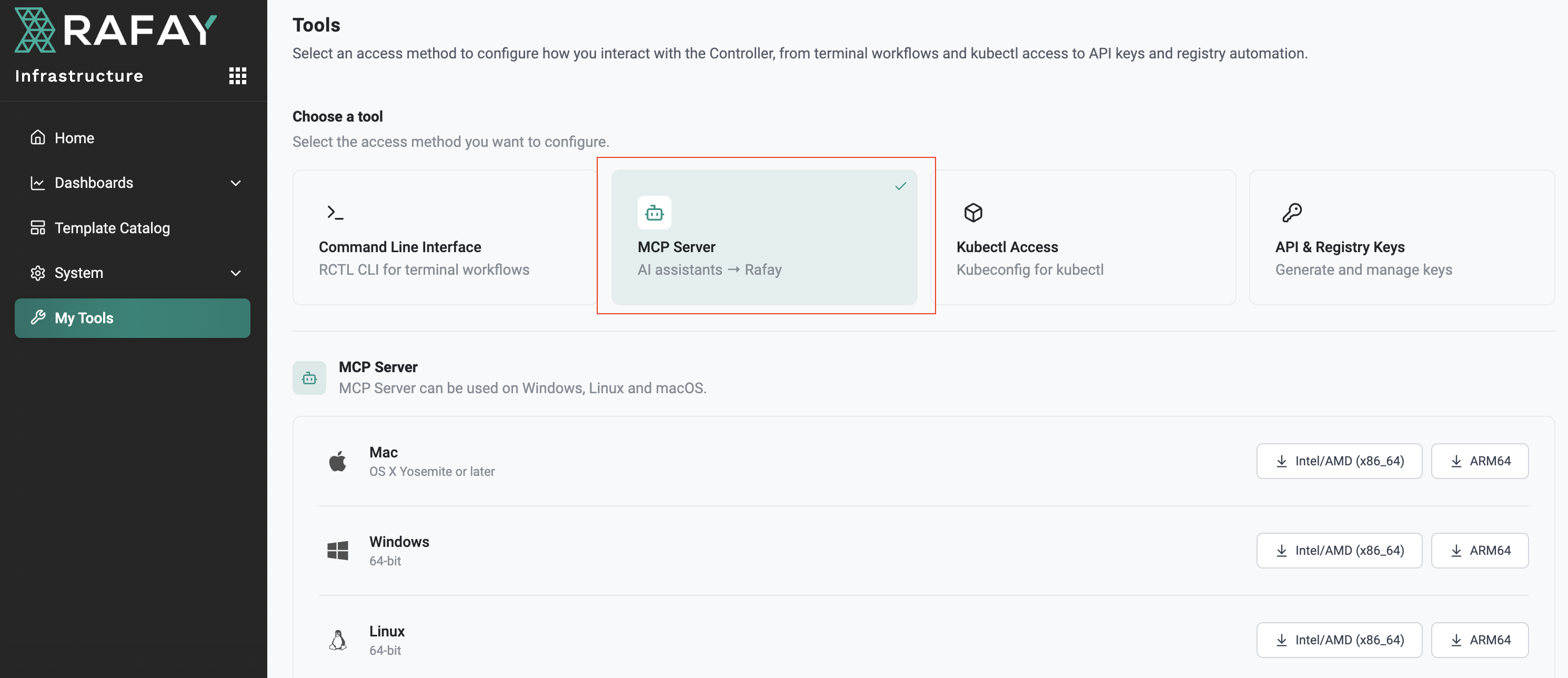Click the MCP Server selected checkmark
Image resolution: width=1568 pixels, height=678 pixels.
[901, 186]
